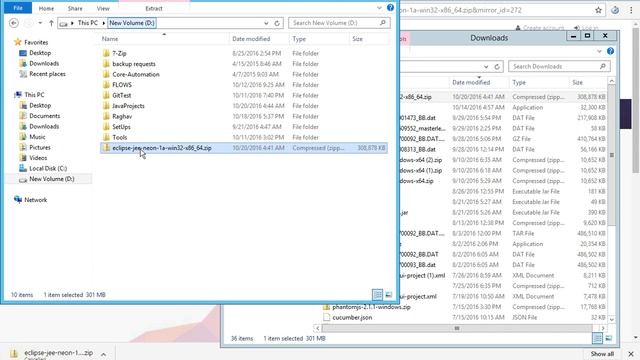The height and width of the screenshot is (360, 640).
Task: Select phantomjs-2.1.1-windows.zip in Downloads
Action: [x=371, y=307]
